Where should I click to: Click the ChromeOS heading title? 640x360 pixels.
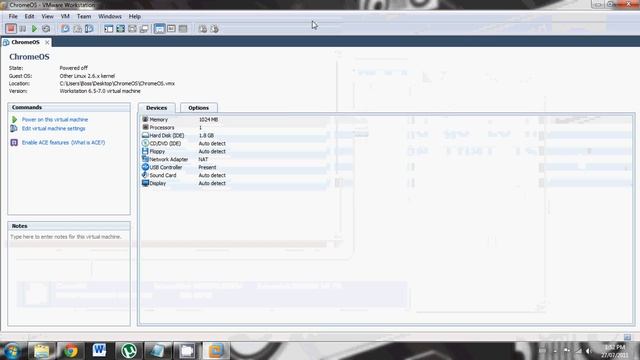coord(29,57)
